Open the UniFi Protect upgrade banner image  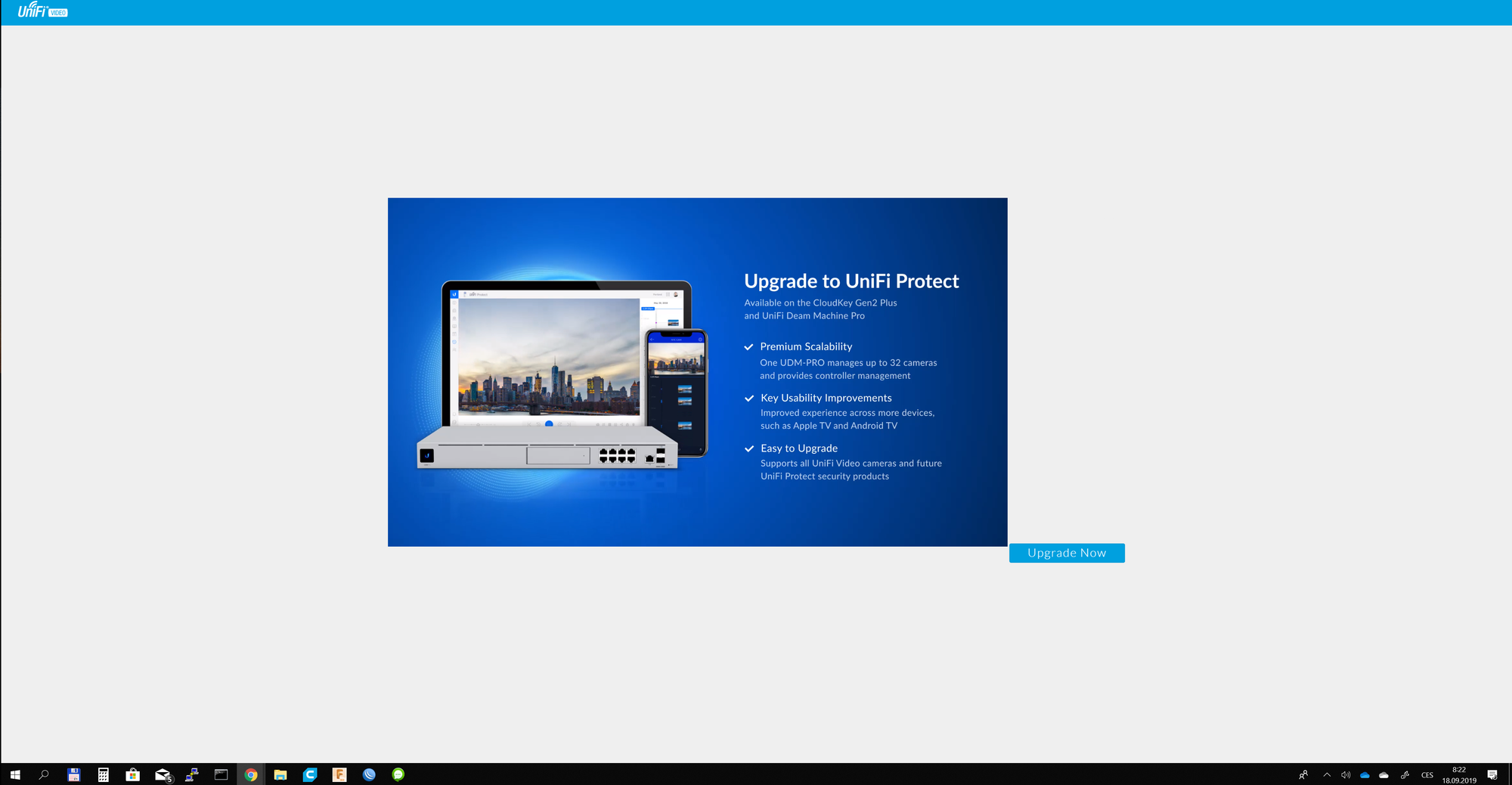(697, 372)
